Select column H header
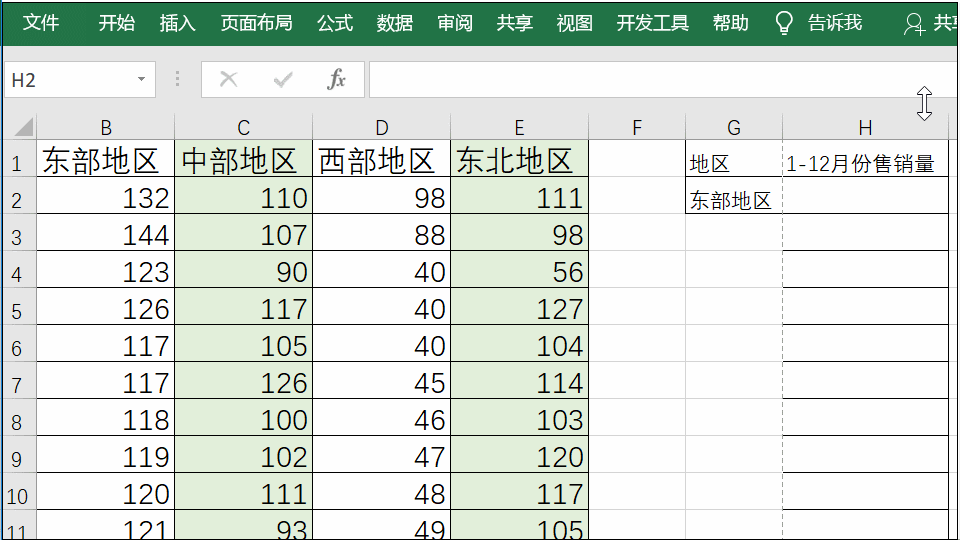 tap(865, 127)
